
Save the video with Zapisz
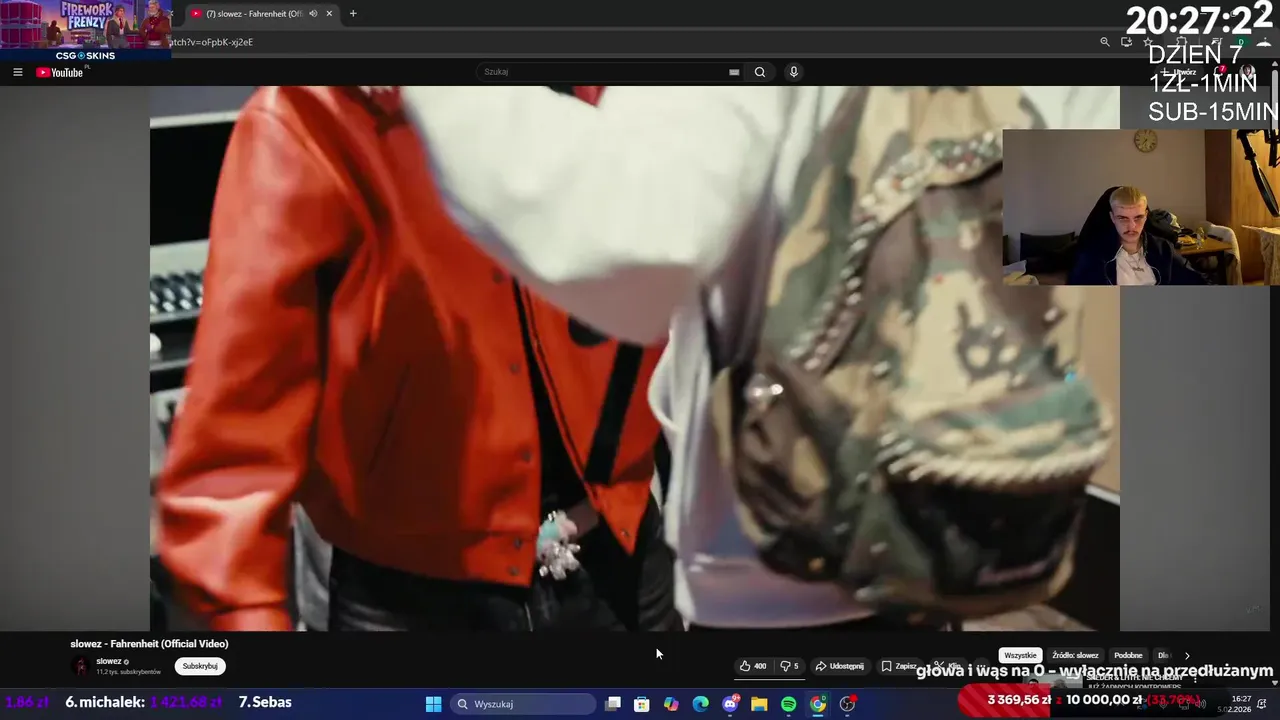tap(899, 666)
